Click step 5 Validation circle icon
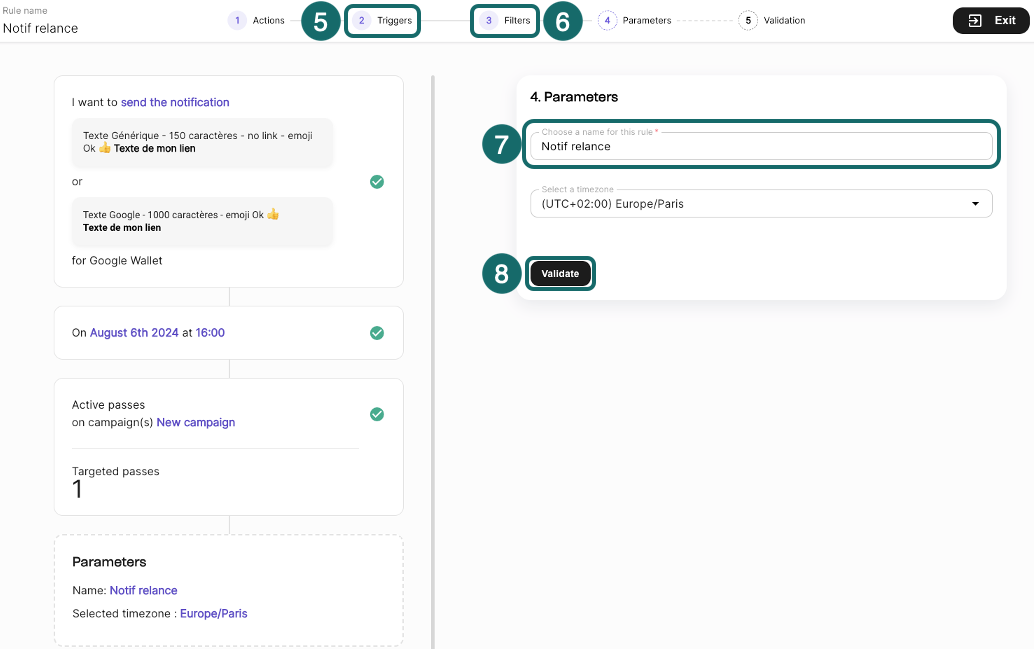 click(x=747, y=19)
